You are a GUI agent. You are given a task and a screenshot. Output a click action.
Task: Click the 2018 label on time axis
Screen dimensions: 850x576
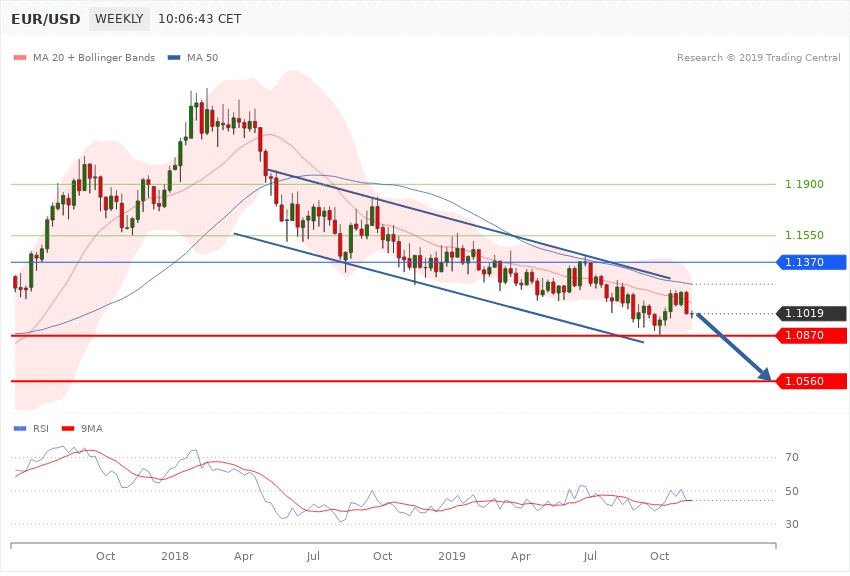click(175, 555)
